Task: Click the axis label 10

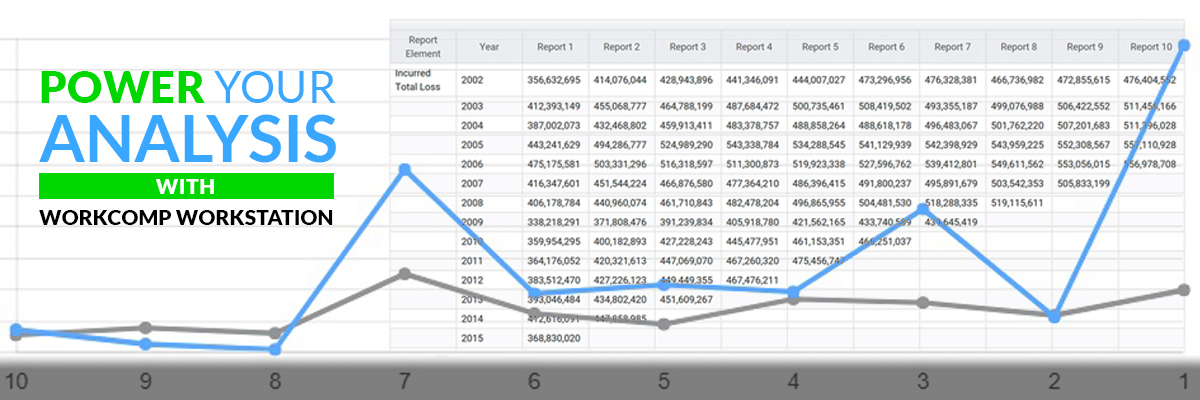Action: (x=15, y=381)
